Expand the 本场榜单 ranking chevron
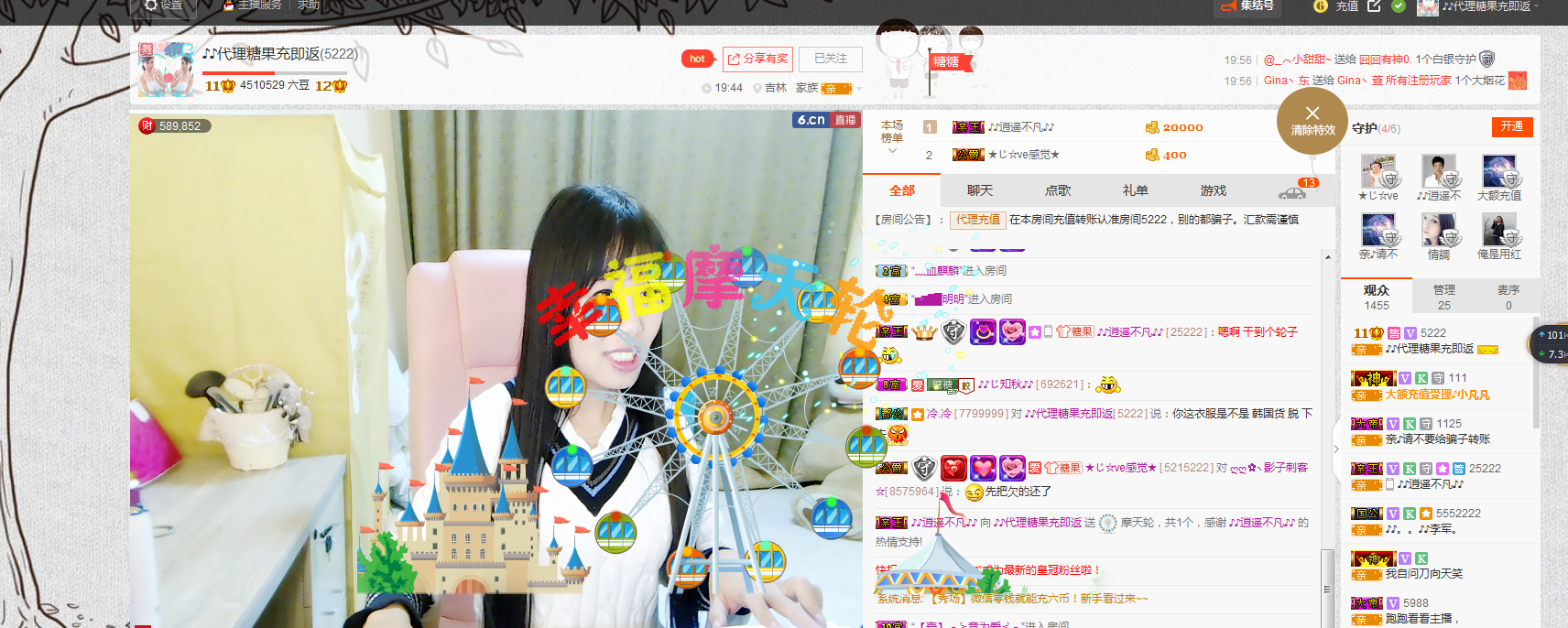 click(x=891, y=151)
